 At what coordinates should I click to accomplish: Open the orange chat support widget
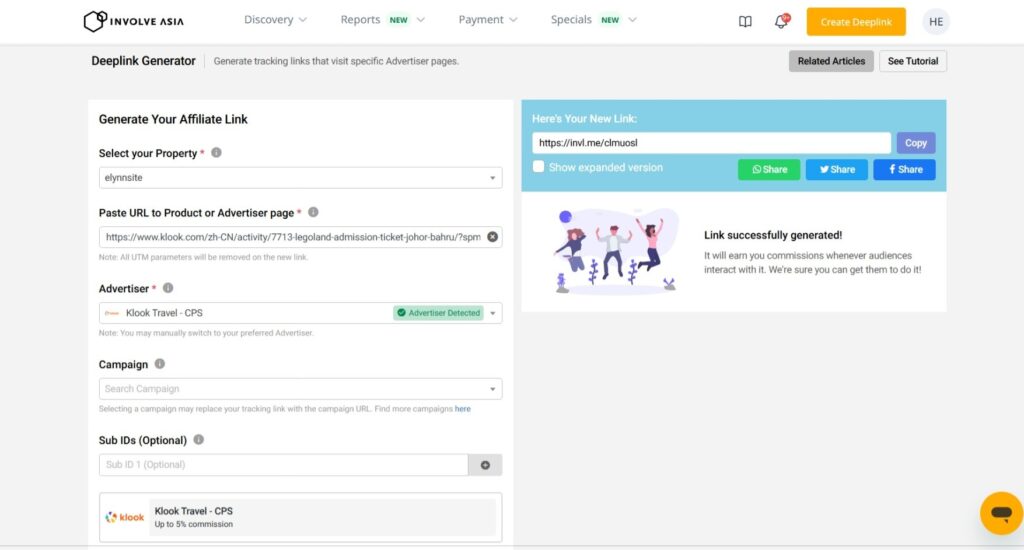click(x=1000, y=513)
